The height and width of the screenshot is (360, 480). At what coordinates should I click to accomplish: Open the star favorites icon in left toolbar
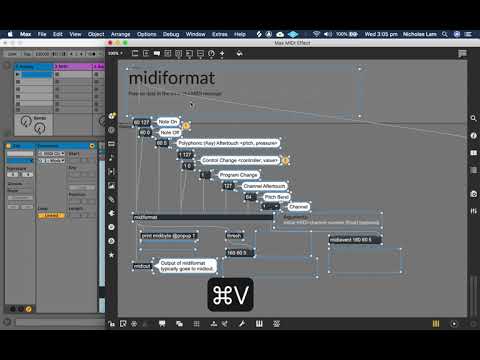tap(112, 255)
